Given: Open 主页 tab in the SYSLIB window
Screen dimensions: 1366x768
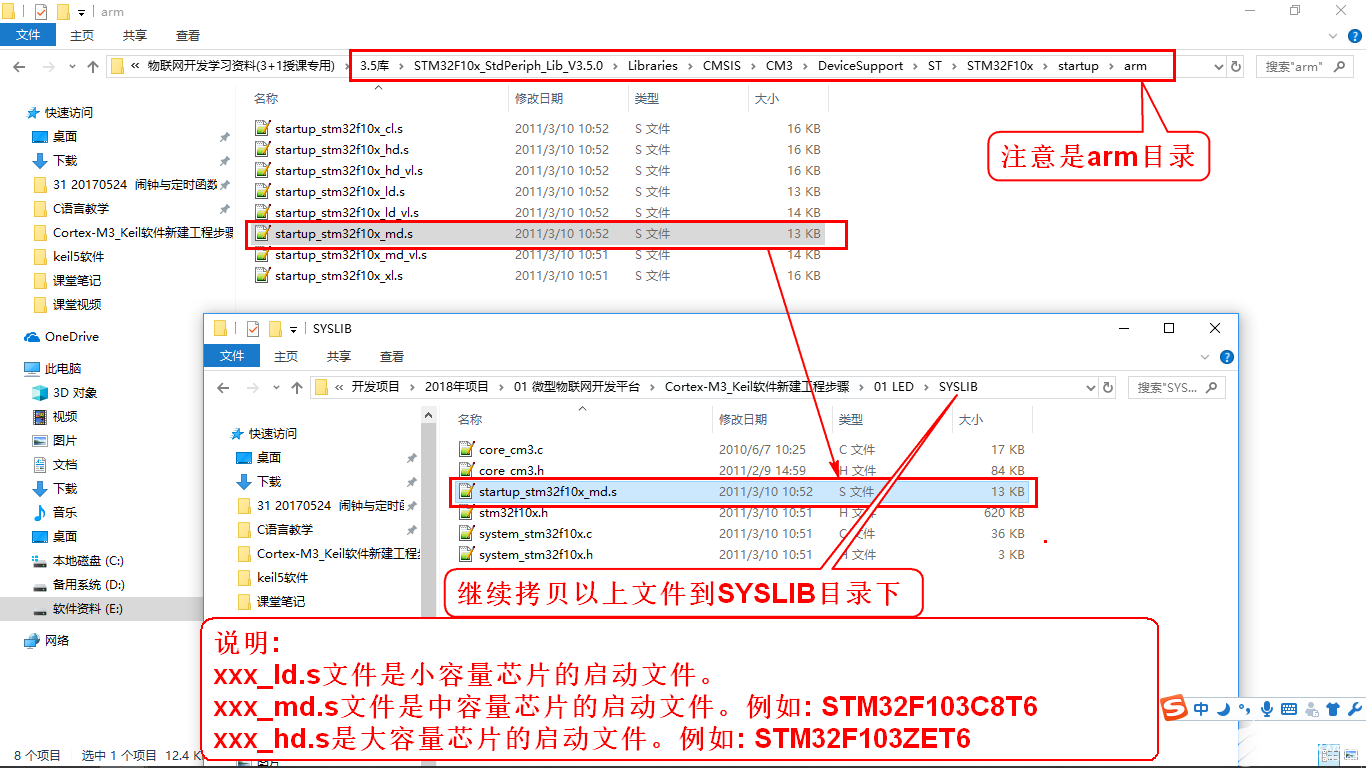Looking at the screenshot, I should point(286,357).
